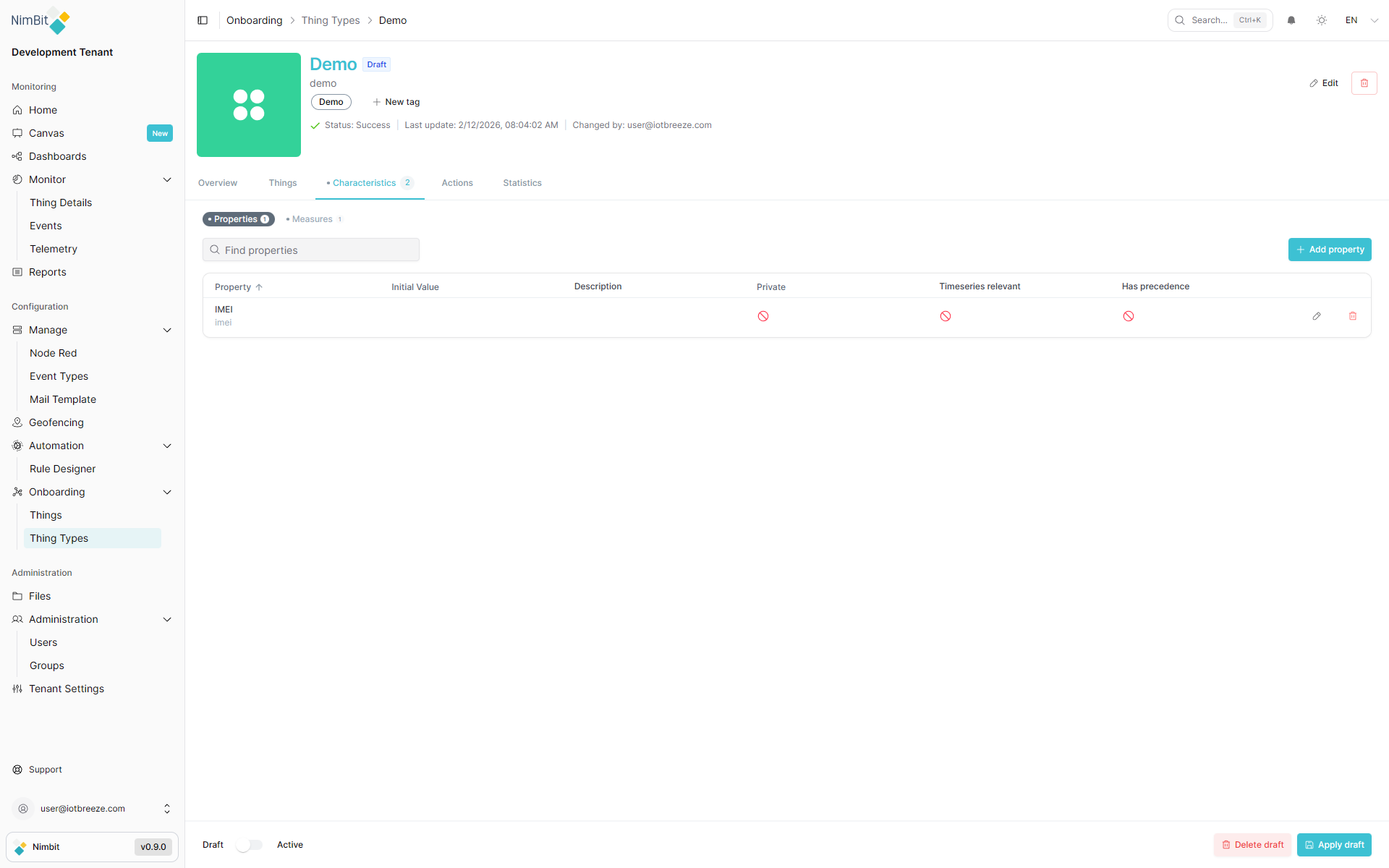
Task: Switch theme using the sun icon
Action: click(1322, 20)
